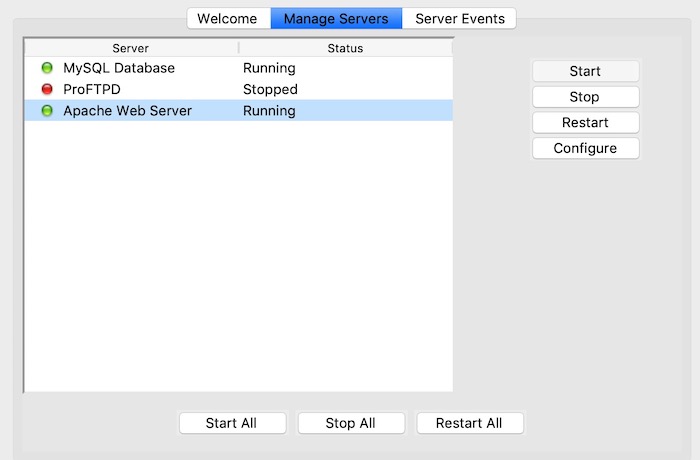Click the red status icon beside ProFTPD
The image size is (700, 460).
tap(47, 90)
